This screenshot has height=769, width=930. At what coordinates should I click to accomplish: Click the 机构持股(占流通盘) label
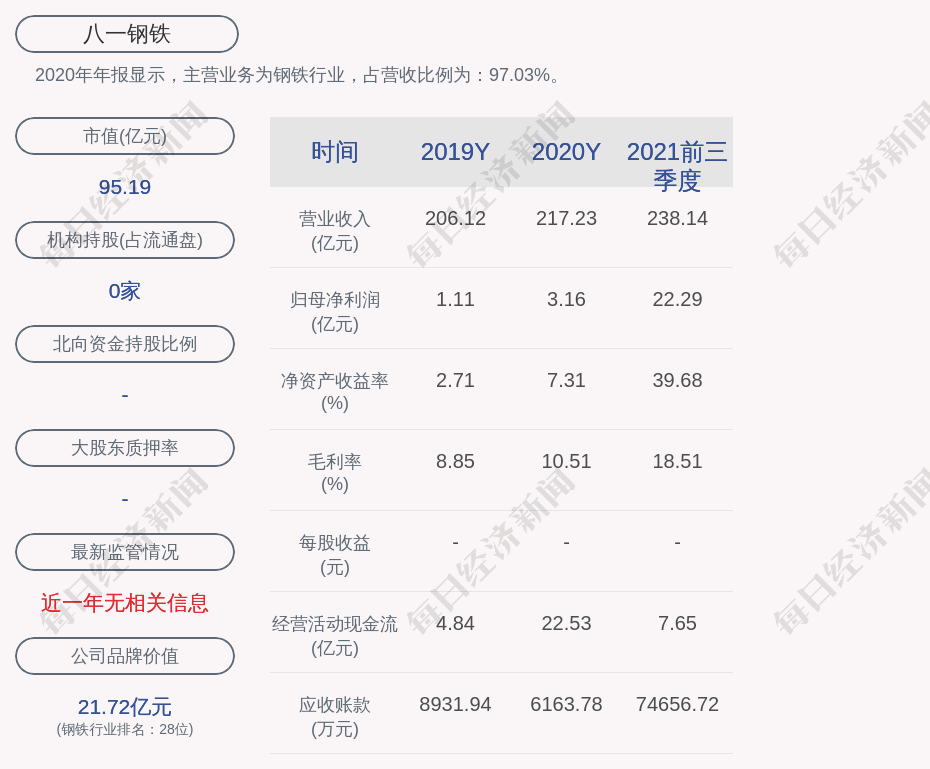click(x=125, y=240)
